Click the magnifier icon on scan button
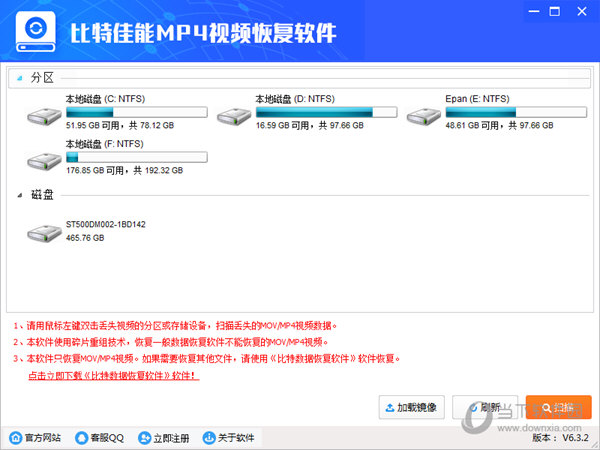The height and width of the screenshot is (450, 600). click(546, 408)
